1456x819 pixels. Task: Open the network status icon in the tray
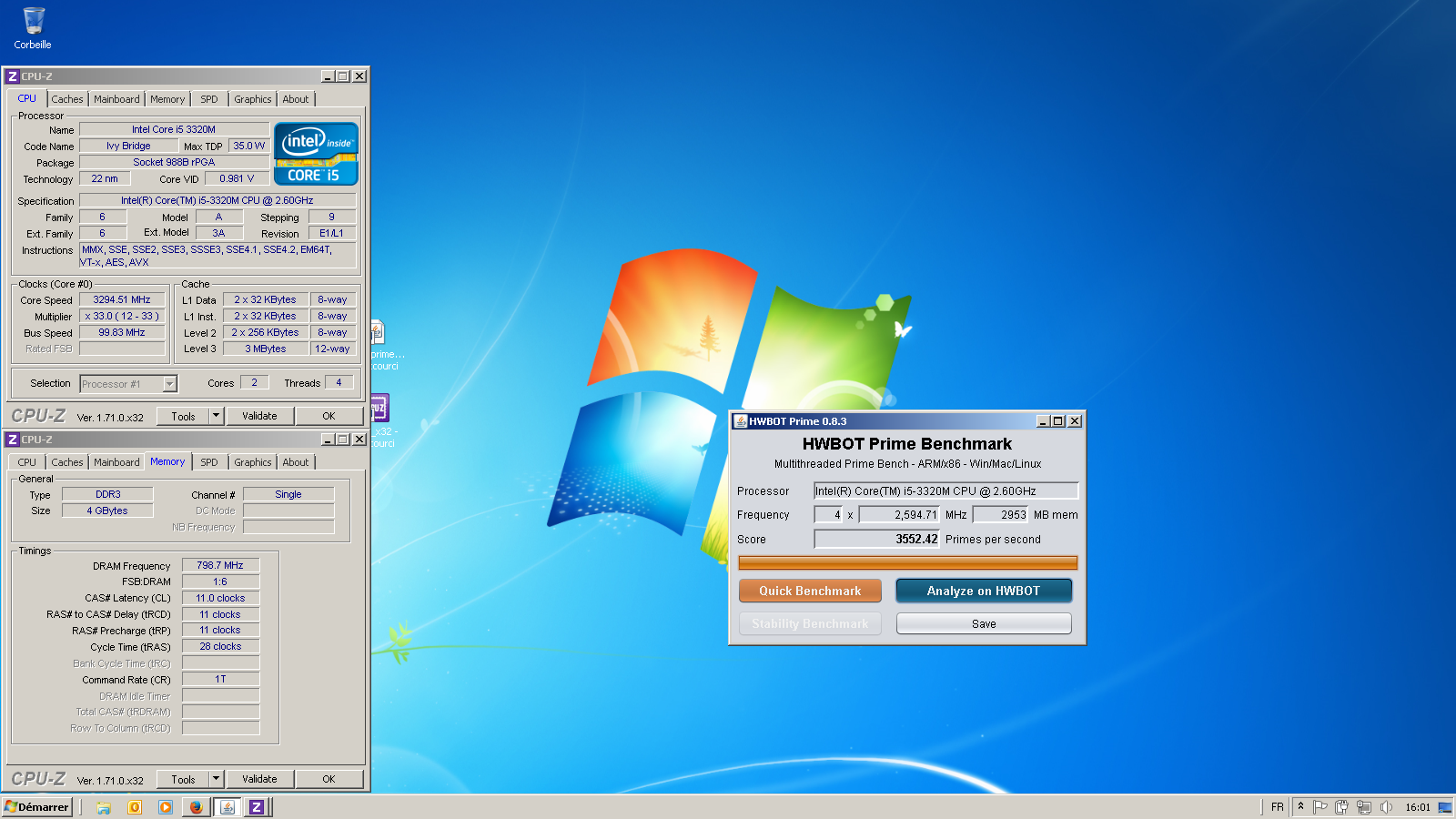pos(1364,807)
